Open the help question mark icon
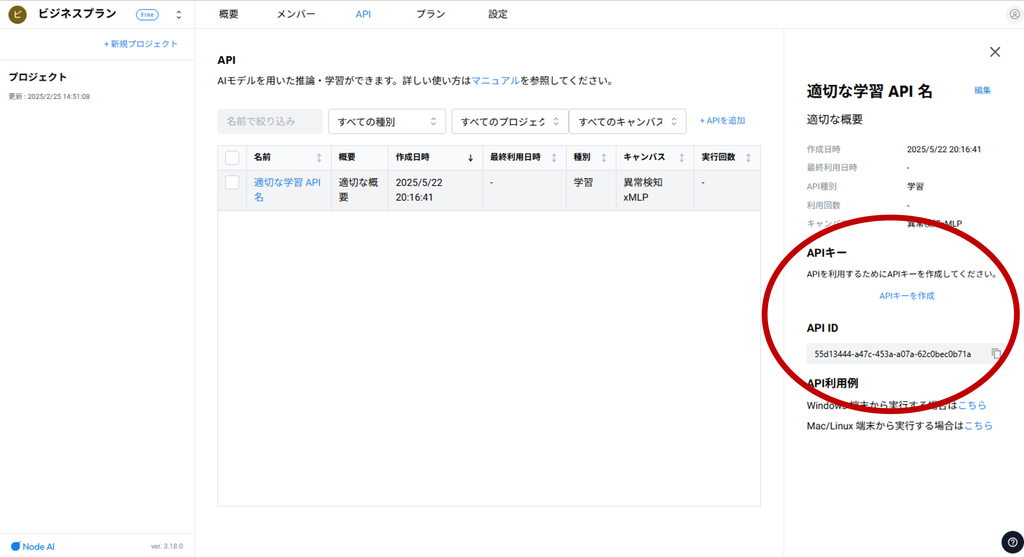Image resolution: width=1024 pixels, height=557 pixels. 1010,543
